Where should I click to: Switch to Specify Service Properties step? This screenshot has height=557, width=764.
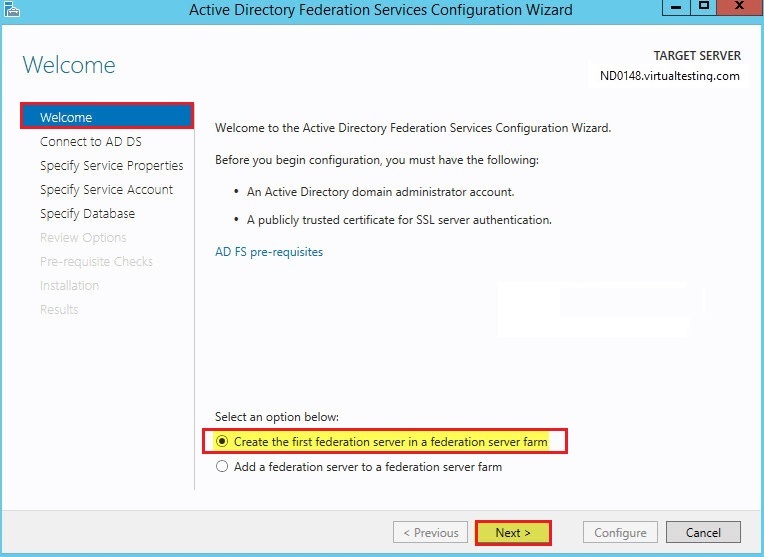coord(112,166)
